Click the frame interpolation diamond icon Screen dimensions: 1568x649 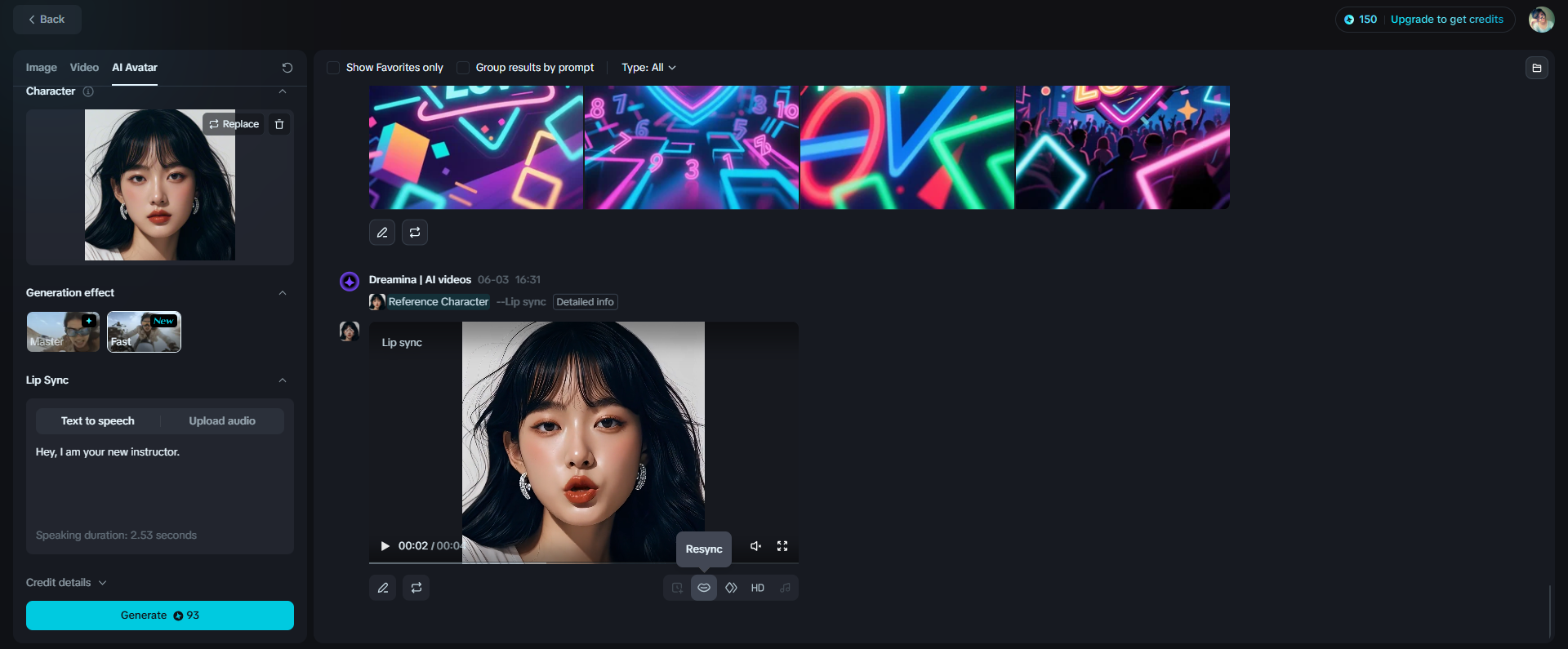coord(731,588)
